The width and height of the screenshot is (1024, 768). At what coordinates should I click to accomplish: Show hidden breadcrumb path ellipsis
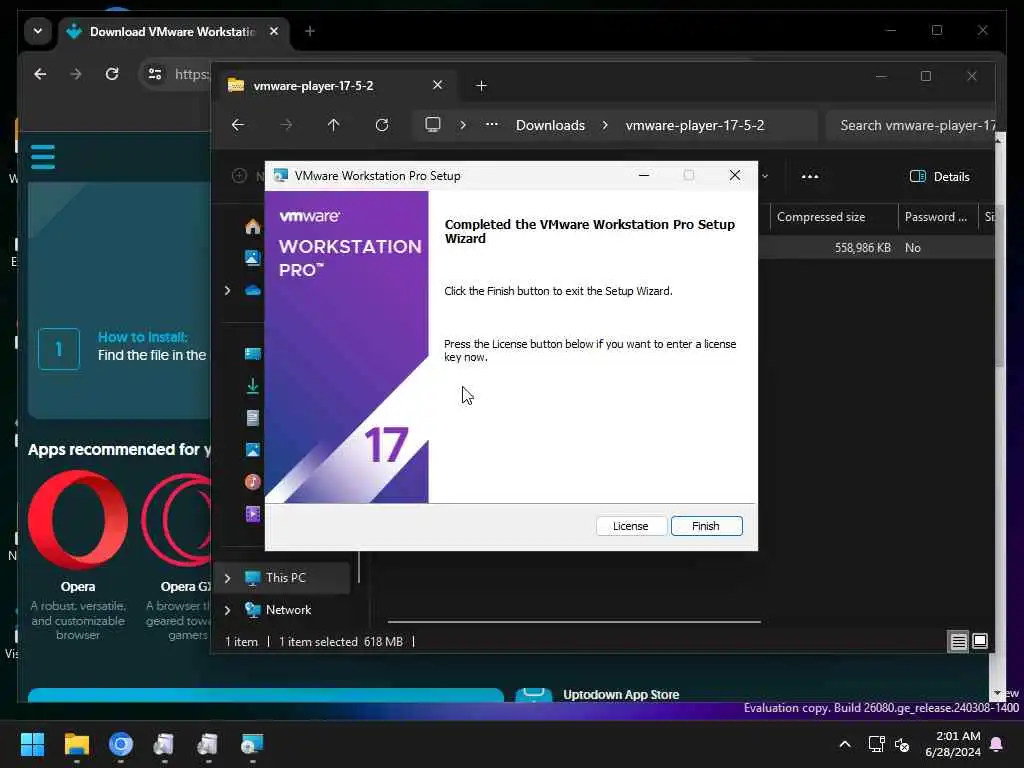click(x=492, y=125)
